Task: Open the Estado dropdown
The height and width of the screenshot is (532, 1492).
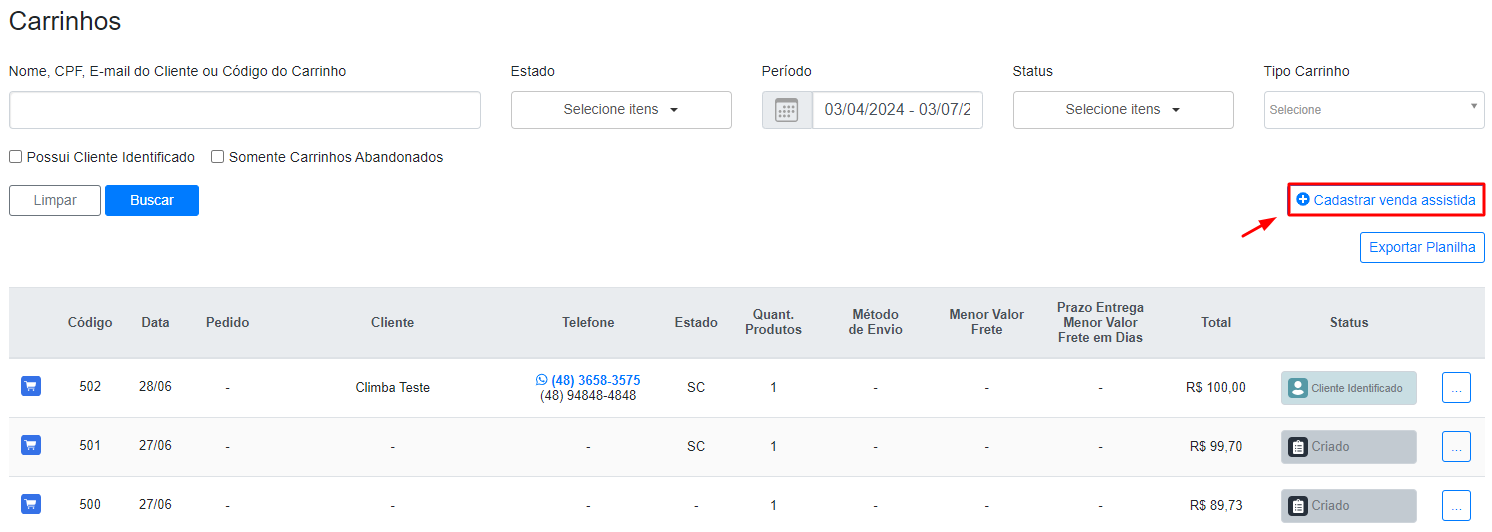Action: 621,110
